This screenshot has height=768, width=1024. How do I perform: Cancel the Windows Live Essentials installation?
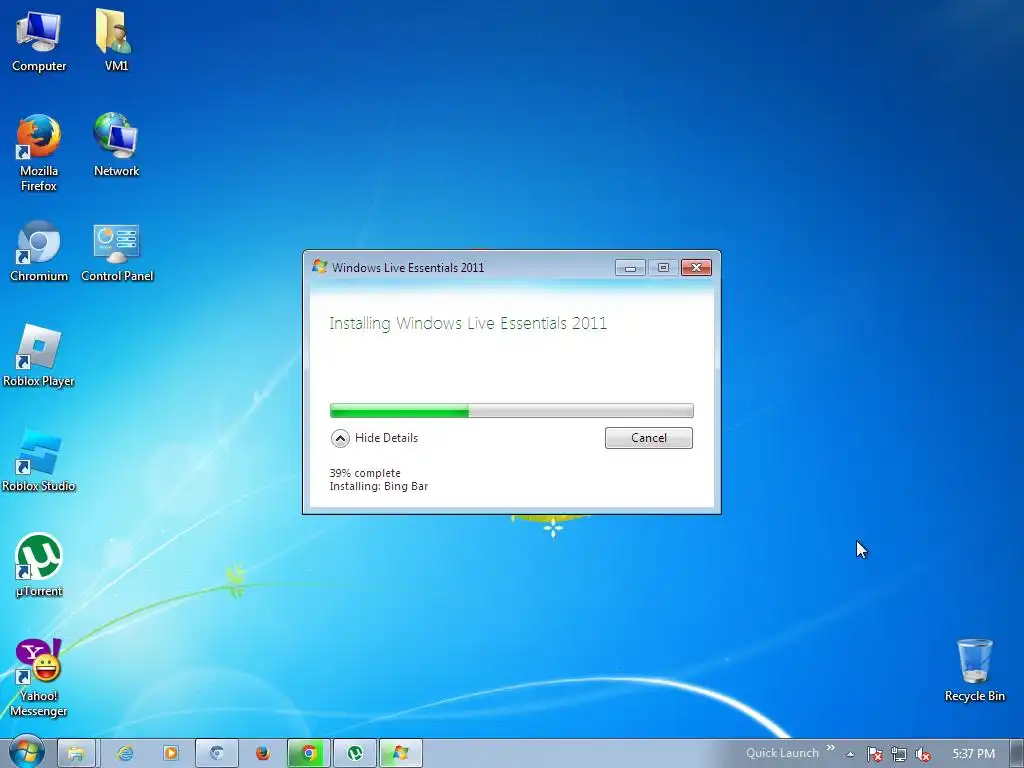tap(648, 438)
